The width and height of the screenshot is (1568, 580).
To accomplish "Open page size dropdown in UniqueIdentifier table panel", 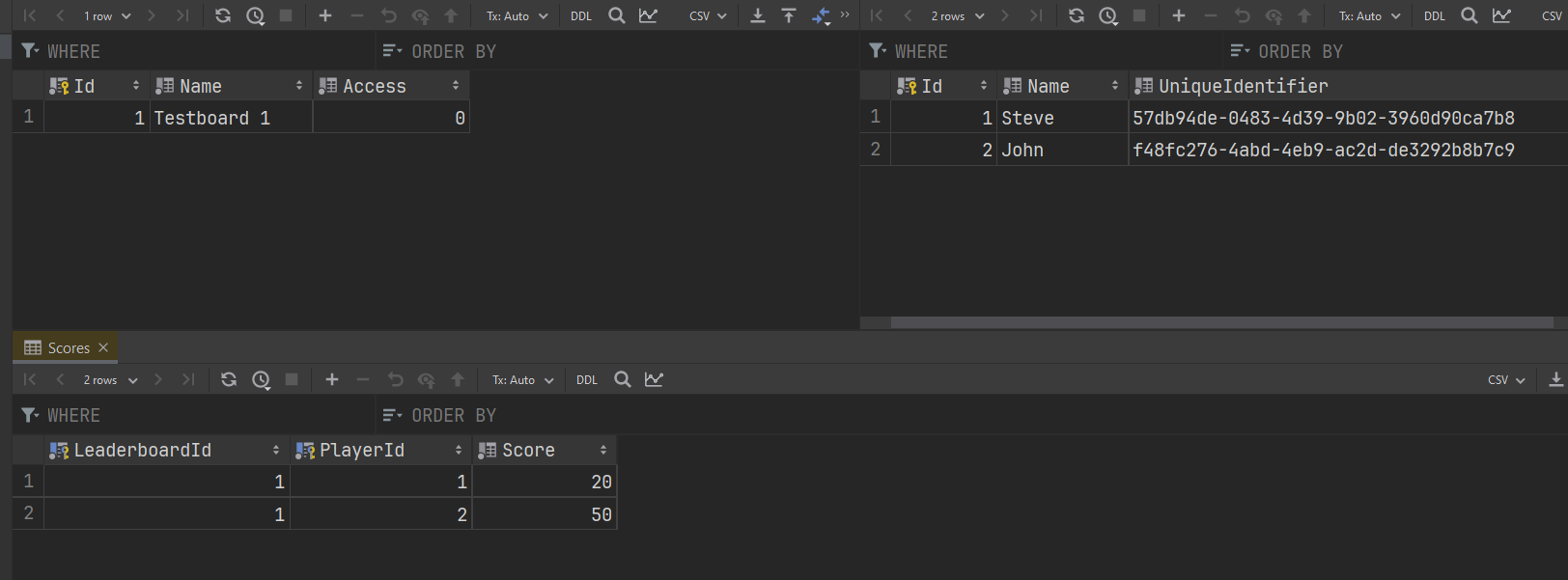I will tap(958, 16).
